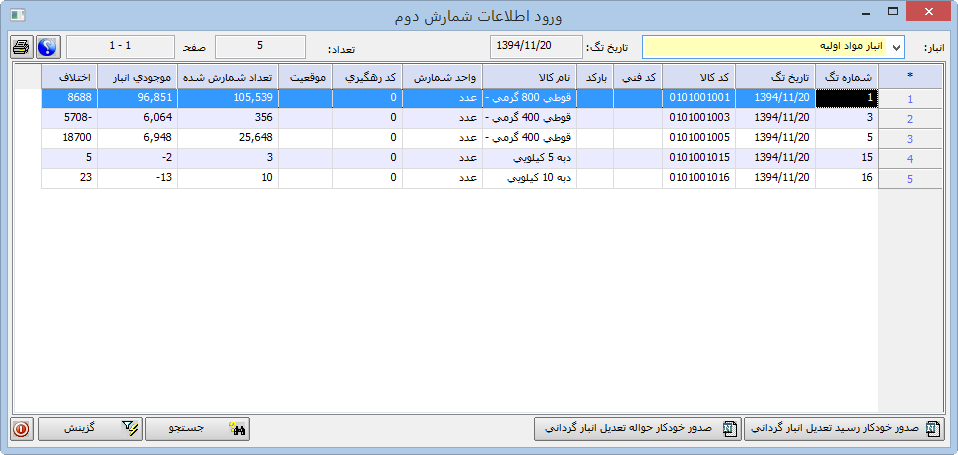Open the انبار warehouse dropdown arrow

(x=895, y=47)
